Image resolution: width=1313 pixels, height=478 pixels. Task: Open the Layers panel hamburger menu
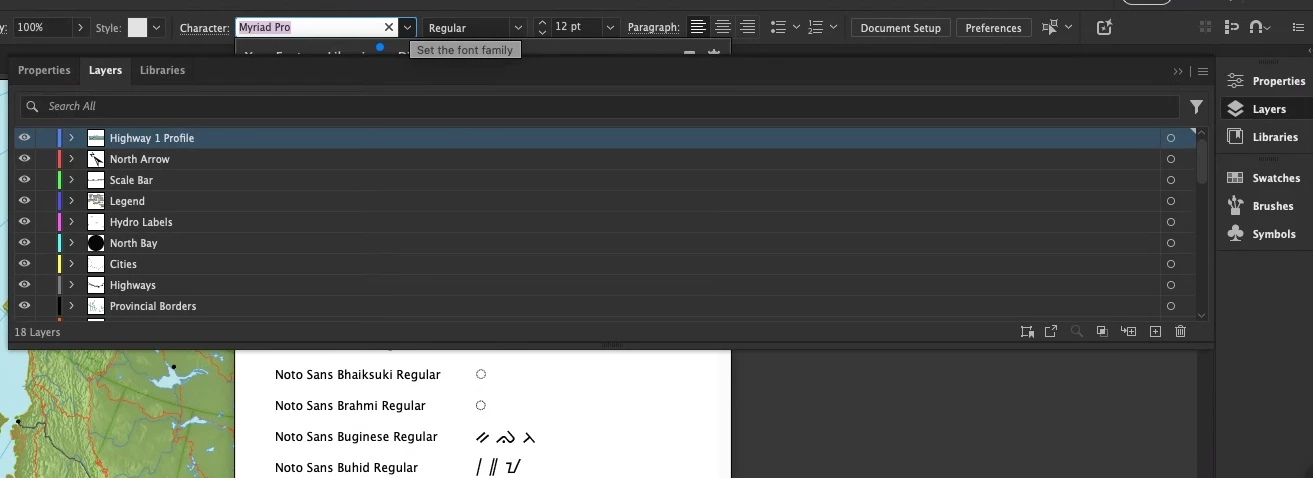tap(1203, 71)
